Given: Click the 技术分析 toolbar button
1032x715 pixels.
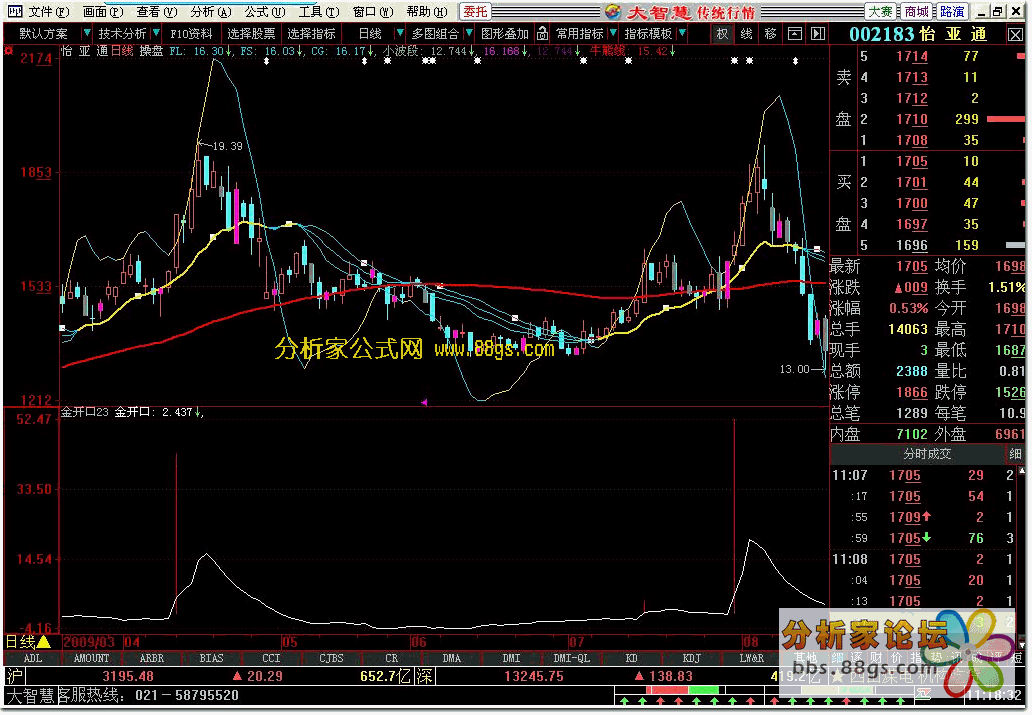Looking at the screenshot, I should tap(122, 34).
